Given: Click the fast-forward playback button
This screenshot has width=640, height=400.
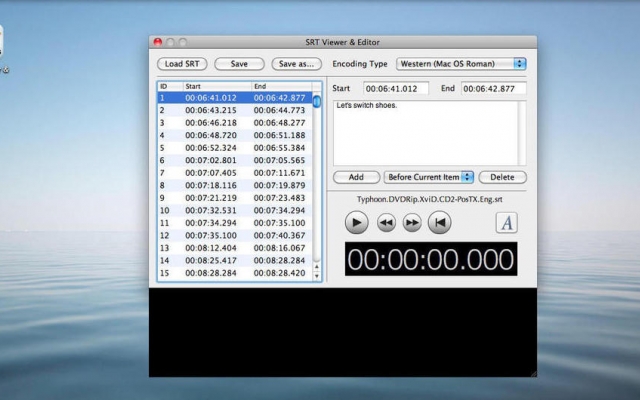Looking at the screenshot, I should [412, 223].
